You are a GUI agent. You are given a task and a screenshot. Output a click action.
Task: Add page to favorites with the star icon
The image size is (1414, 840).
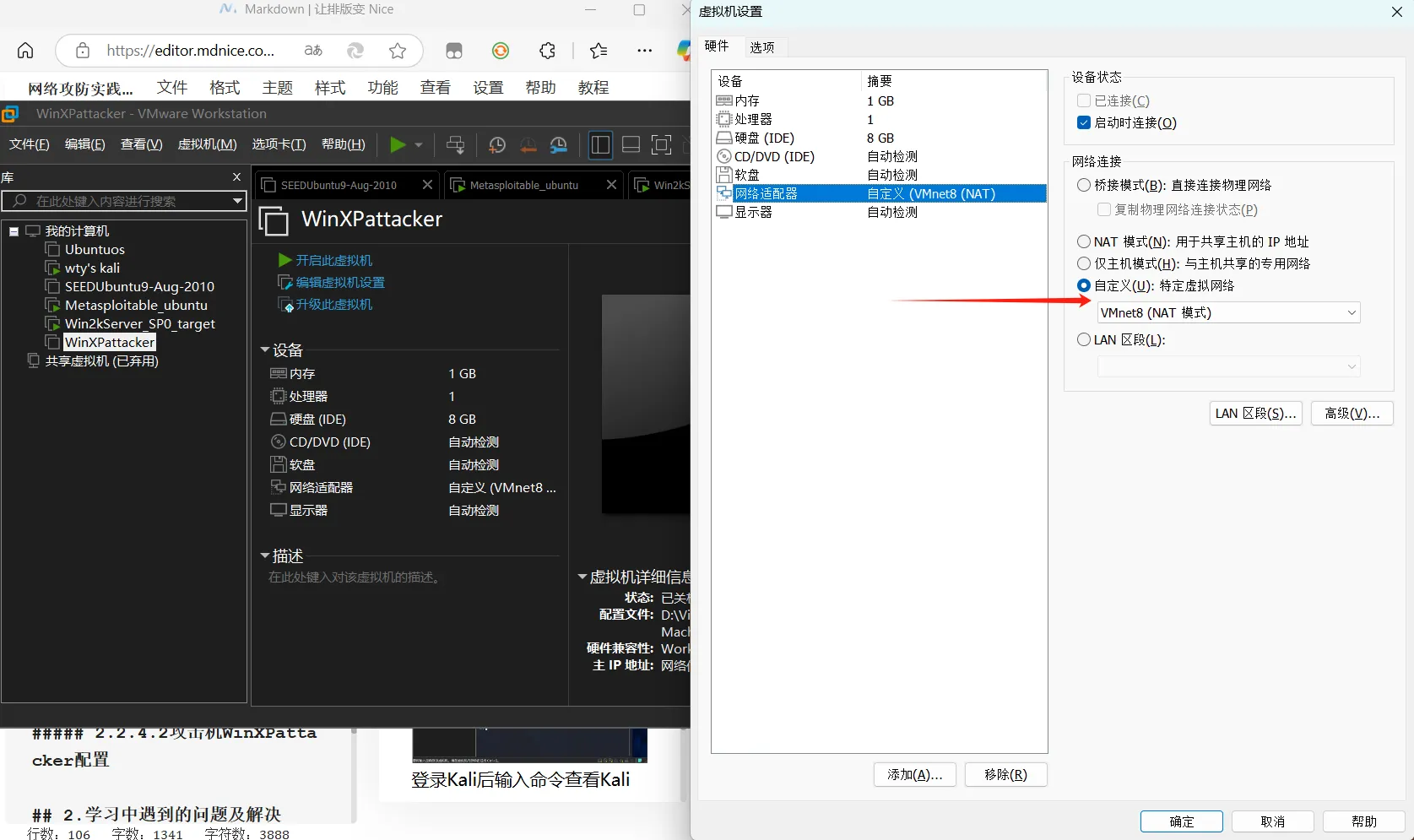[398, 51]
